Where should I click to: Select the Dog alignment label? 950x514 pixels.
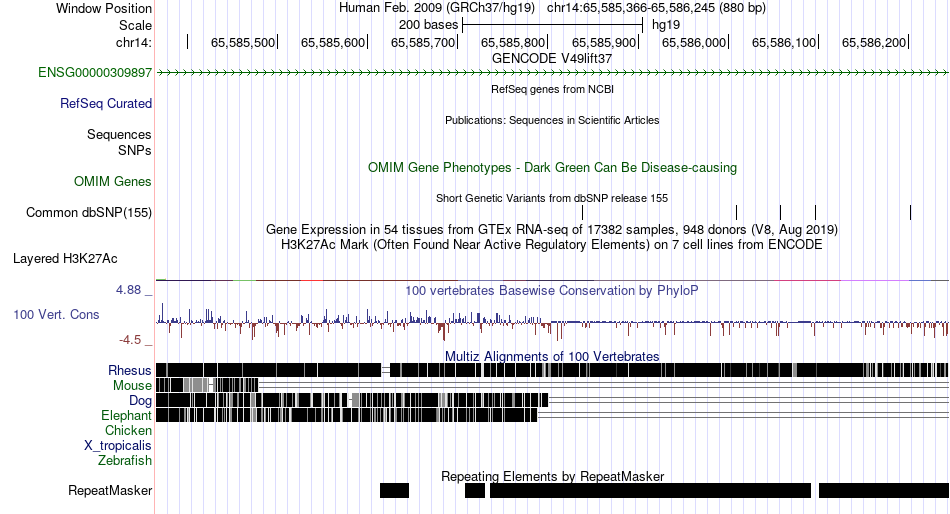coord(140,401)
